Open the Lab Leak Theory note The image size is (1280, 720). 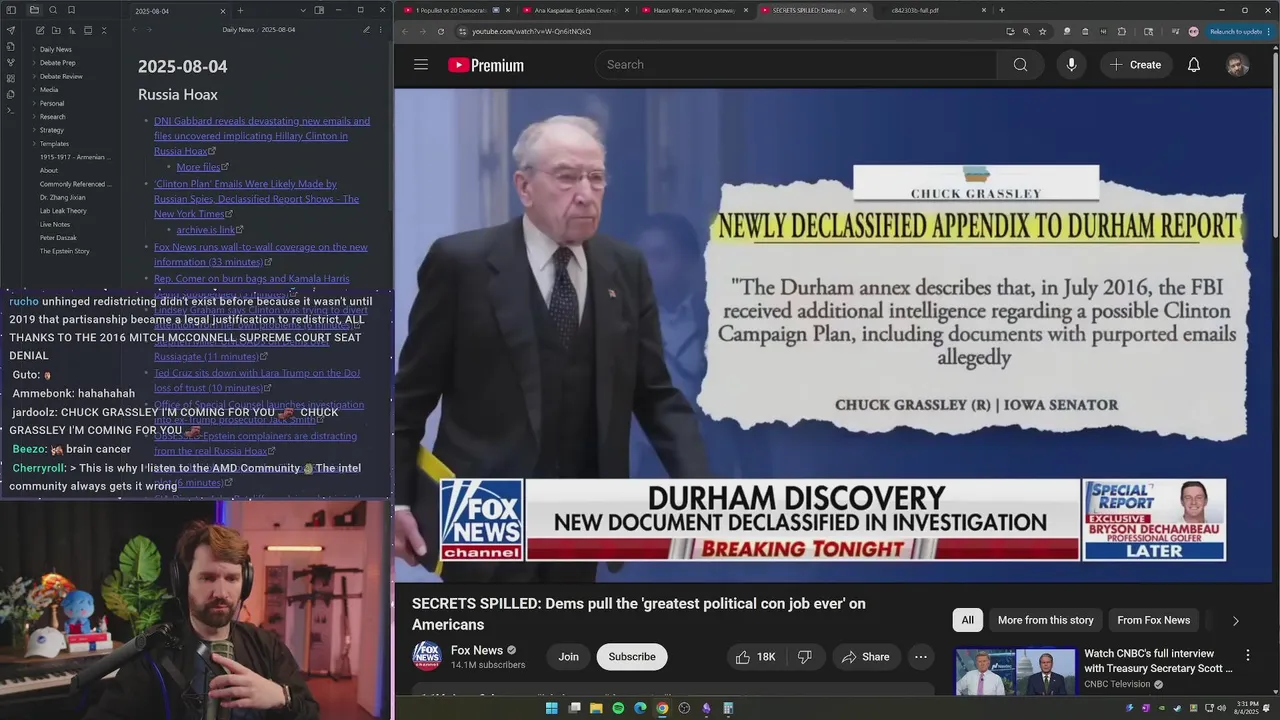tap(63, 211)
